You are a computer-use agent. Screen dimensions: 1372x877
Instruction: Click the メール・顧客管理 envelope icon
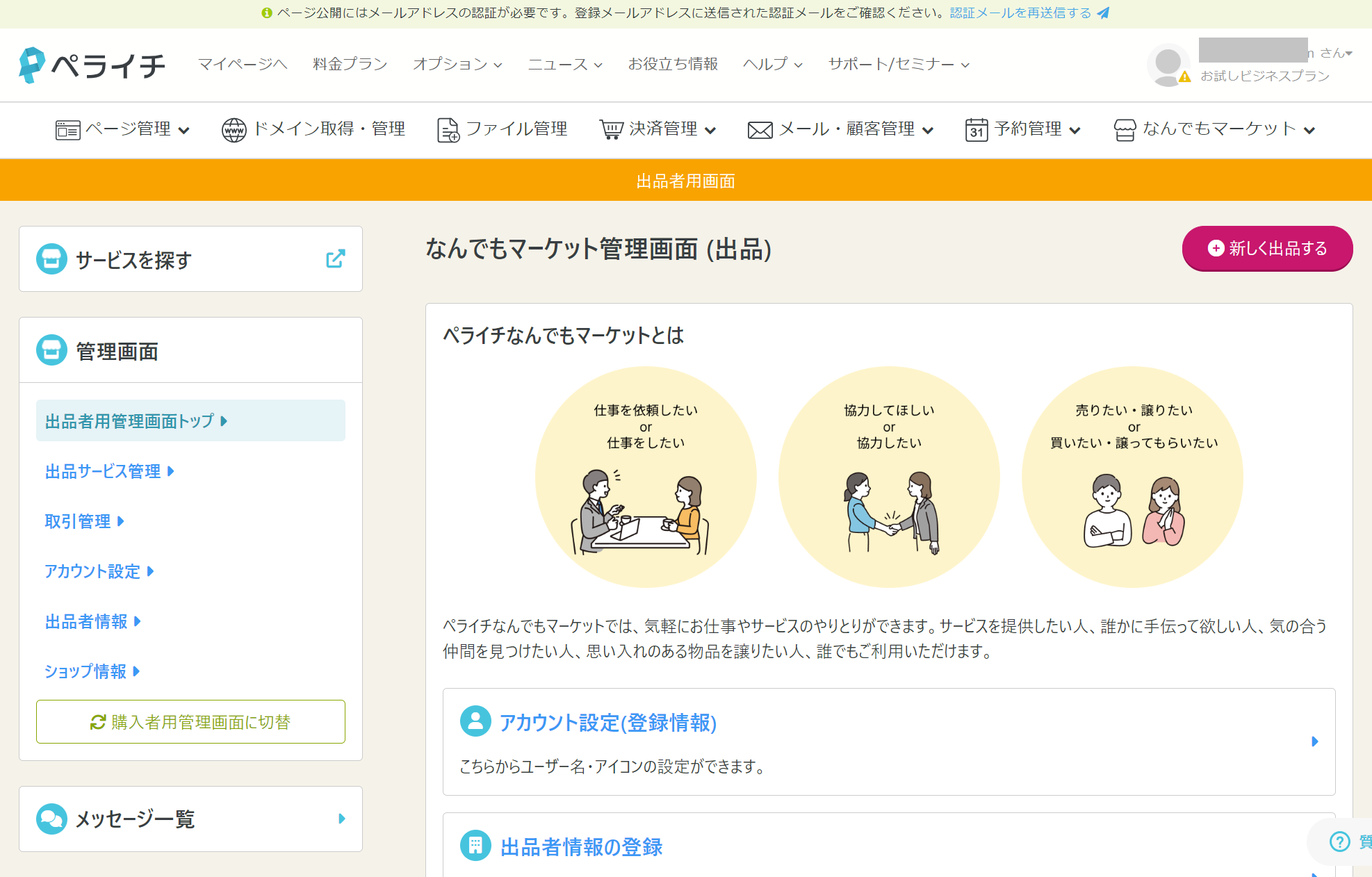pyautogui.click(x=760, y=130)
